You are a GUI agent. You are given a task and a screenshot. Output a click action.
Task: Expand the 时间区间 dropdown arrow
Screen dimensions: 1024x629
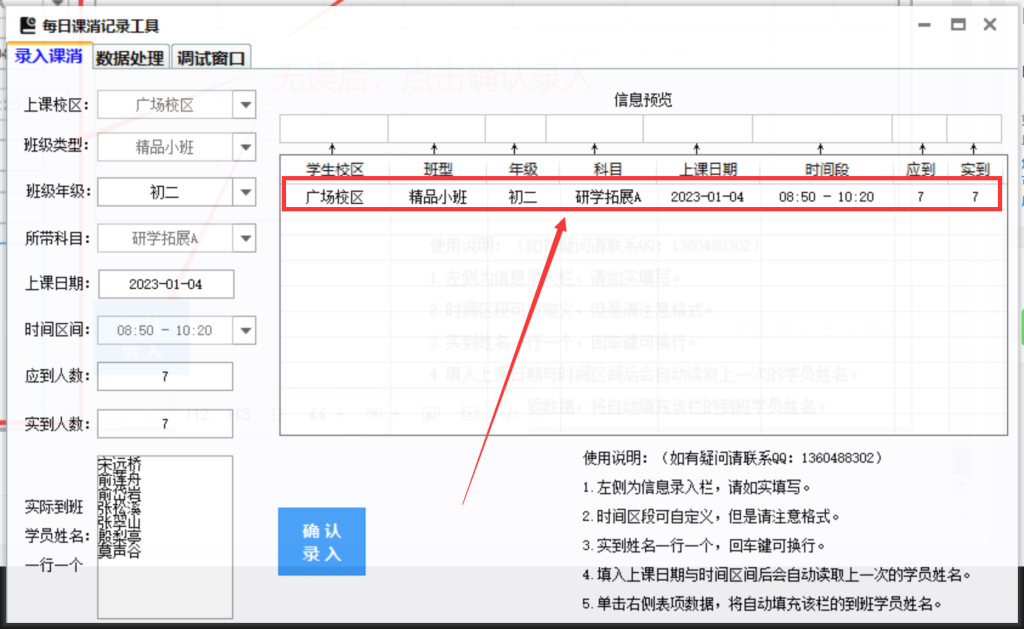click(x=245, y=331)
